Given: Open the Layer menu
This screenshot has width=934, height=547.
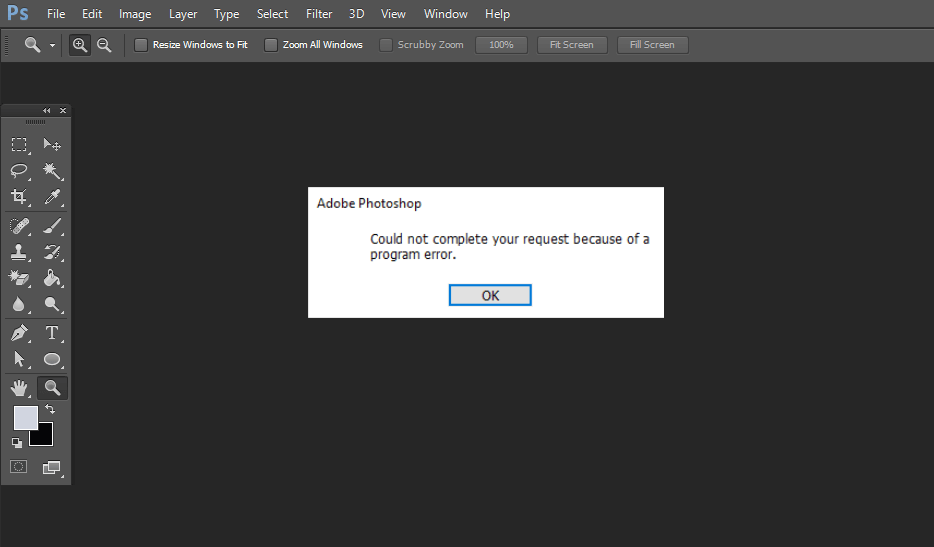Looking at the screenshot, I should 183,14.
